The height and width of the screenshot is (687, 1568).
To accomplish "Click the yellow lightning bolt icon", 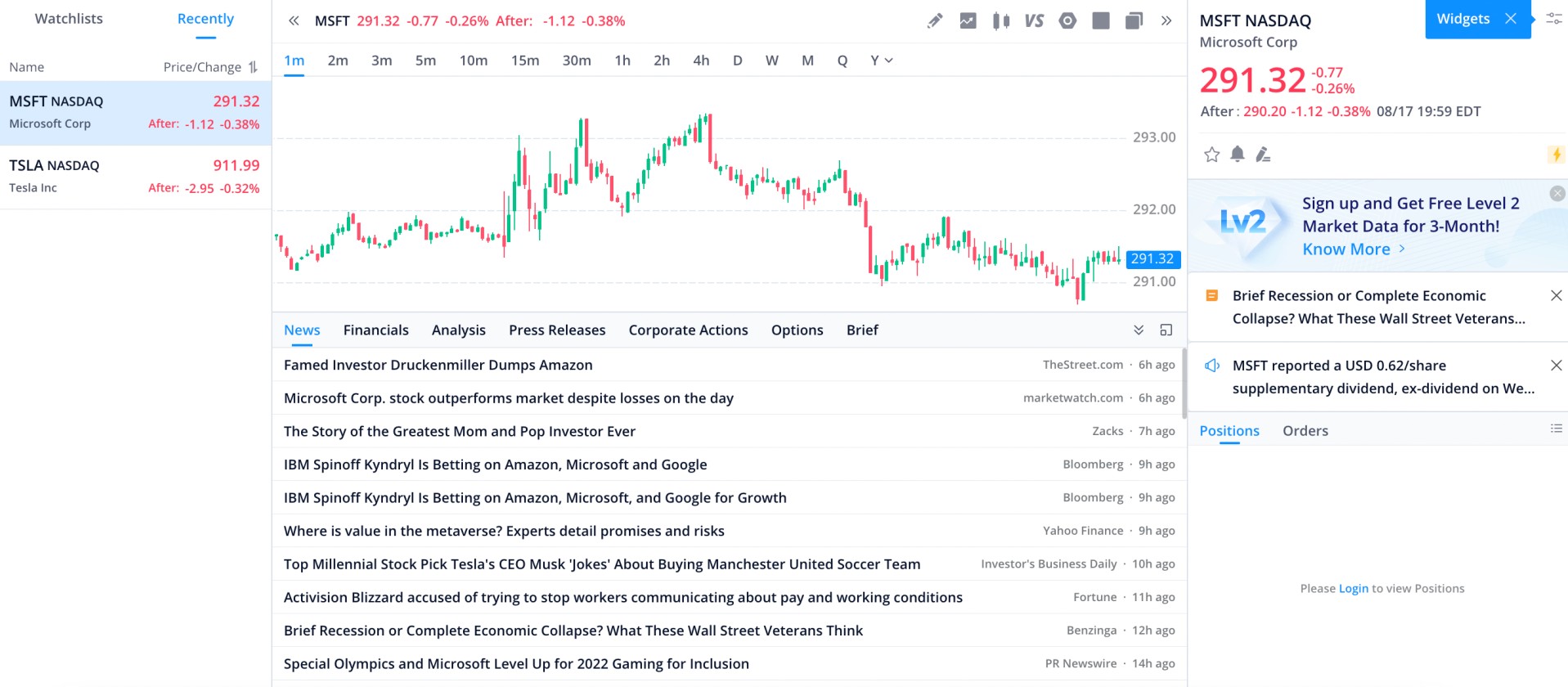I will (1556, 154).
